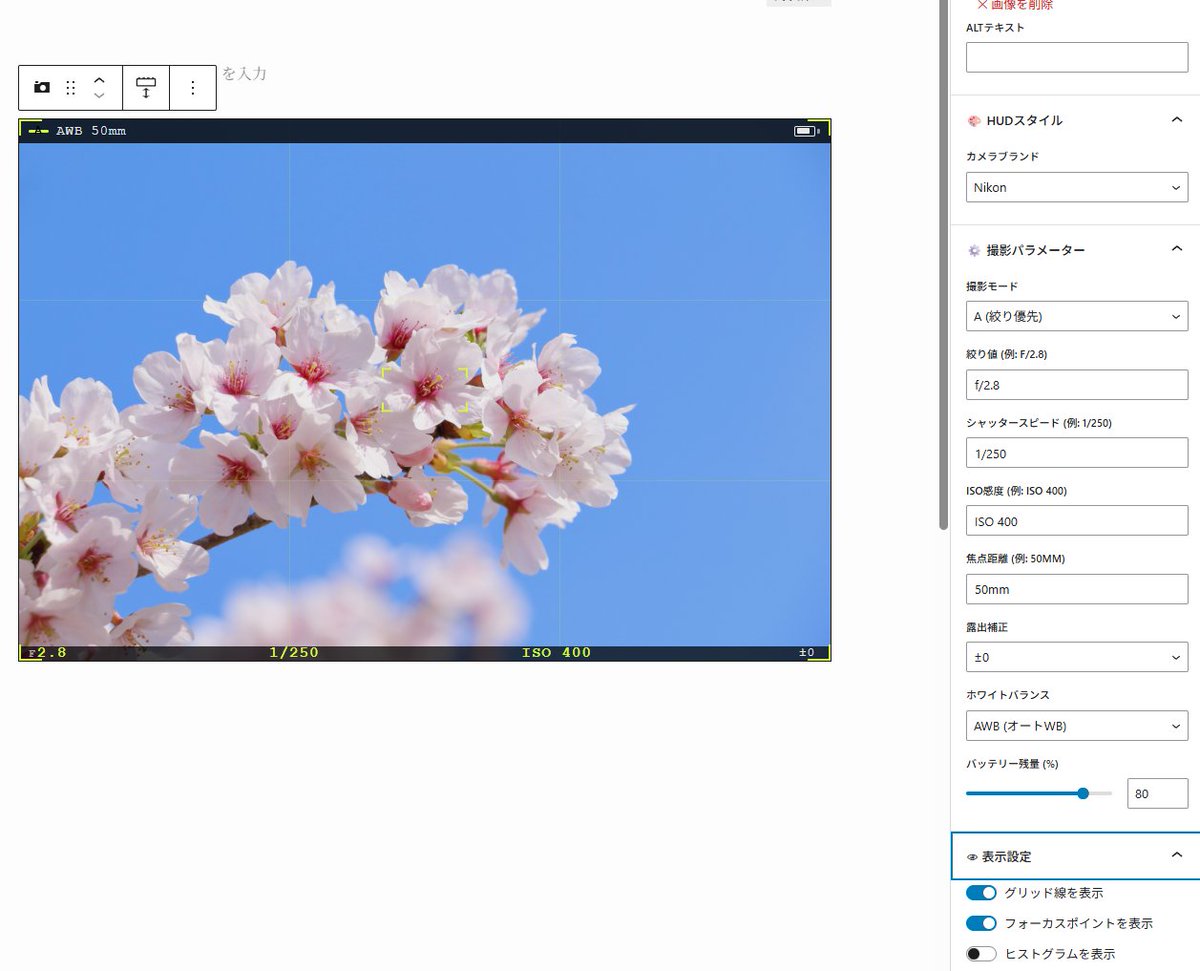1200x971 pixels.
Task: Enable the ヒストグラムを表示 toggle
Action: coord(981,953)
